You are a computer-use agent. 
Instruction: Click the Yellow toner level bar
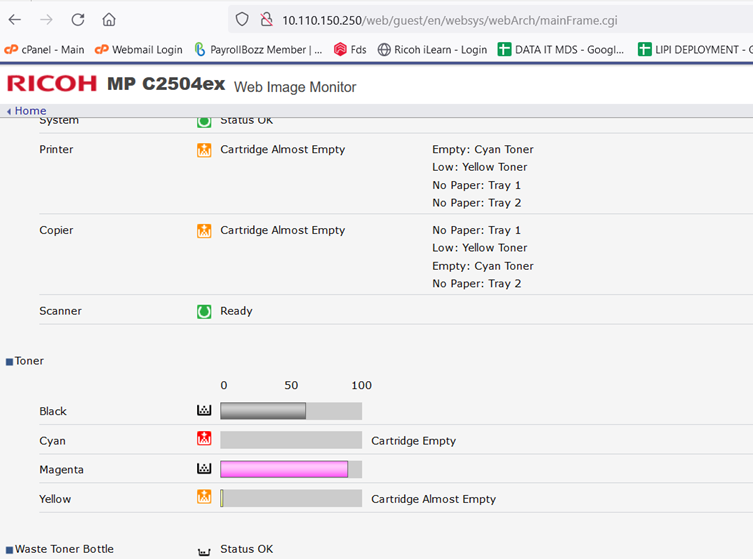pyautogui.click(x=291, y=498)
